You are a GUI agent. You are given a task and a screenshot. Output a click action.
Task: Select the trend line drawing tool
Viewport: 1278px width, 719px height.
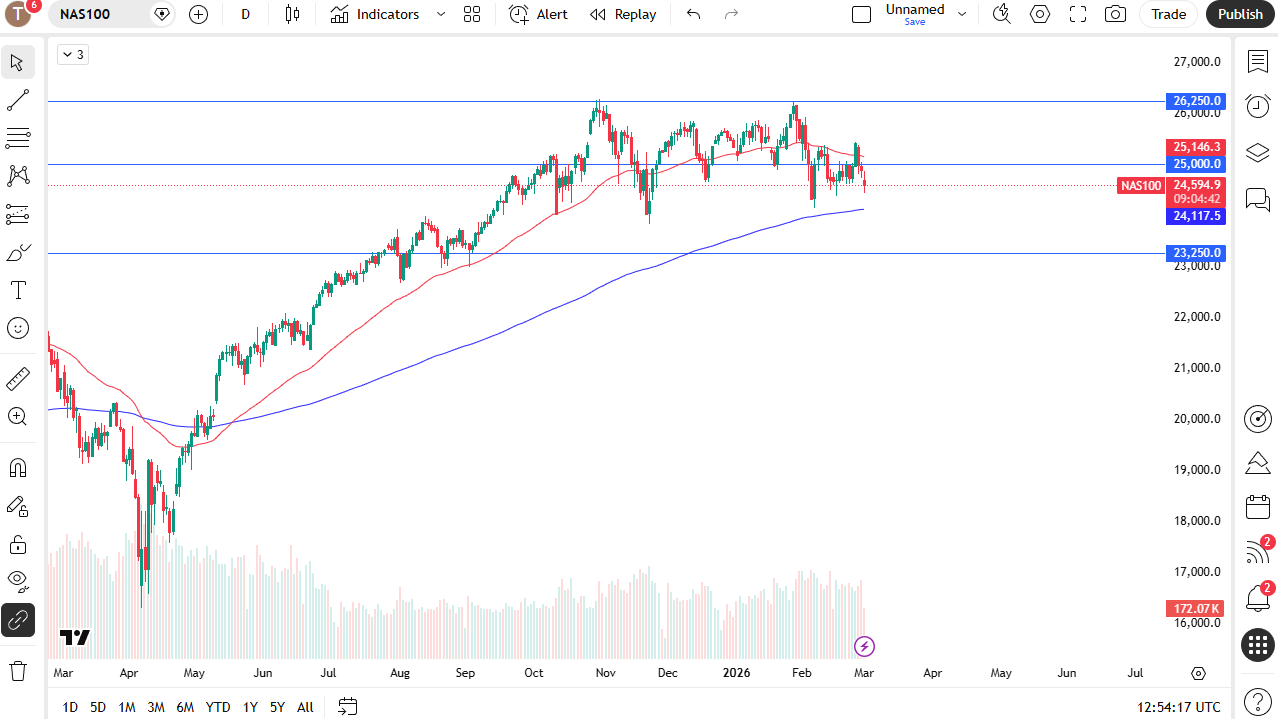pyautogui.click(x=18, y=100)
